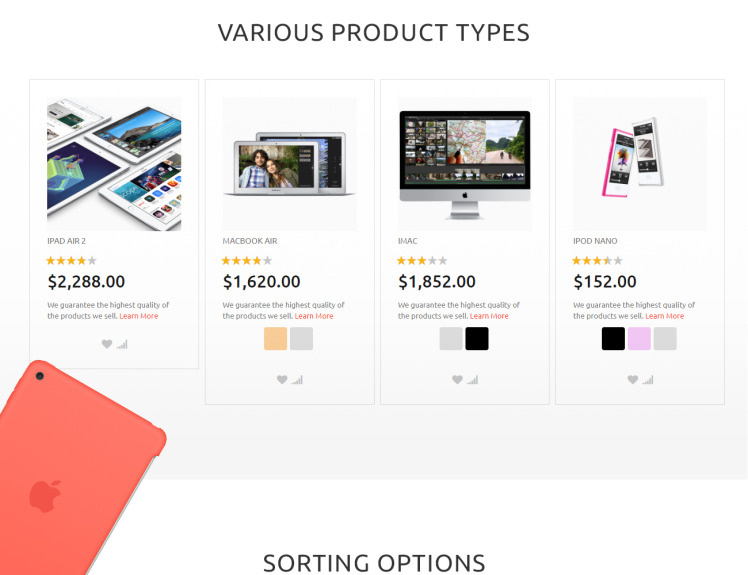Open Learn More link under iMac
This screenshot has height=575, width=748.
(489, 316)
